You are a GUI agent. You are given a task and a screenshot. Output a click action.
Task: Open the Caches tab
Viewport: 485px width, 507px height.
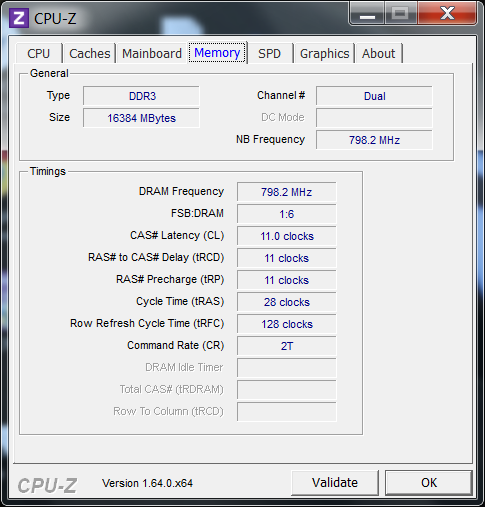click(90, 53)
